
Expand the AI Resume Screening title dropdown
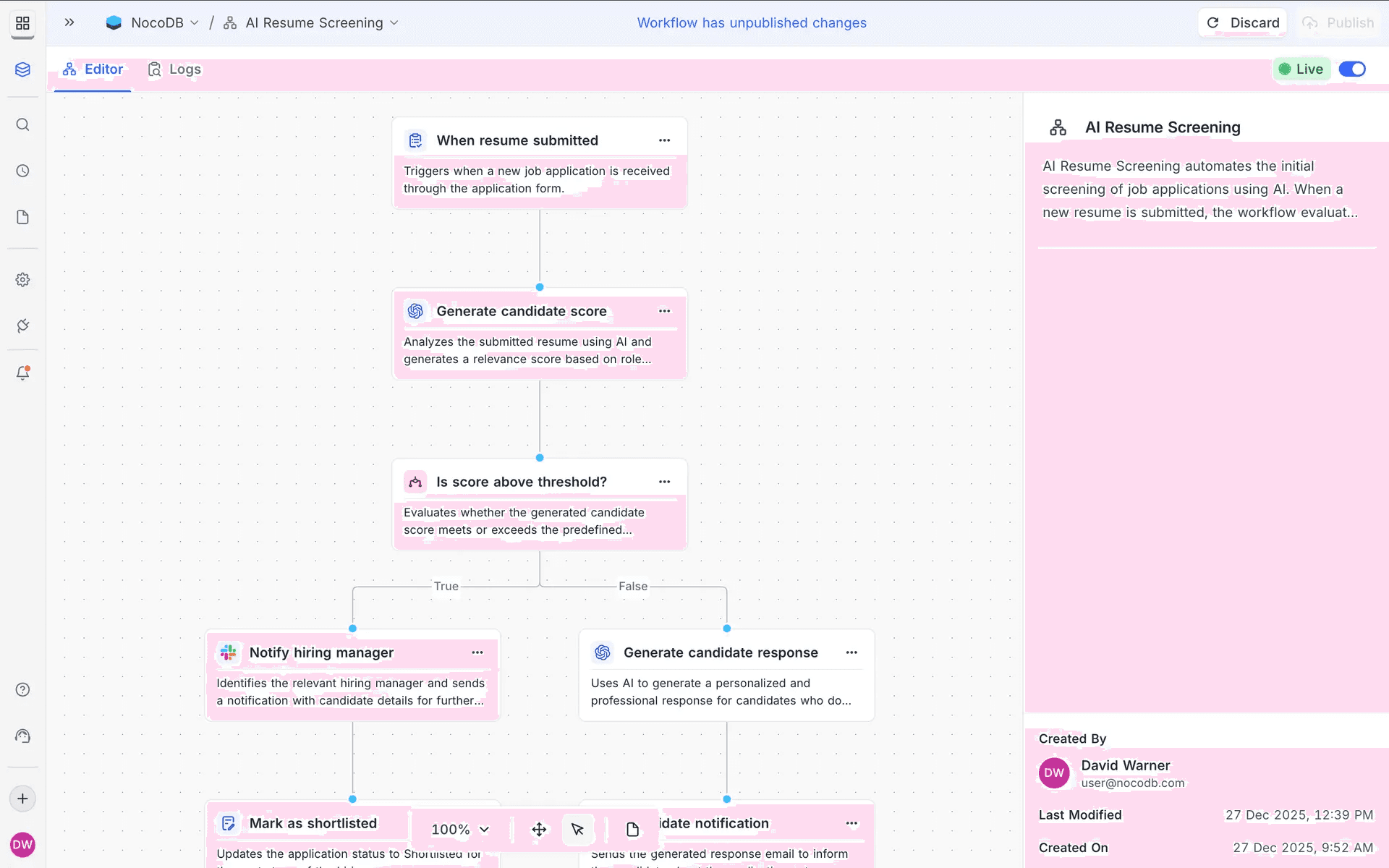pyautogui.click(x=395, y=22)
